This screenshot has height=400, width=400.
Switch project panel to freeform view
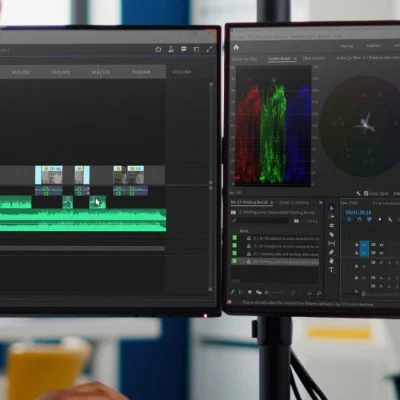258,292
